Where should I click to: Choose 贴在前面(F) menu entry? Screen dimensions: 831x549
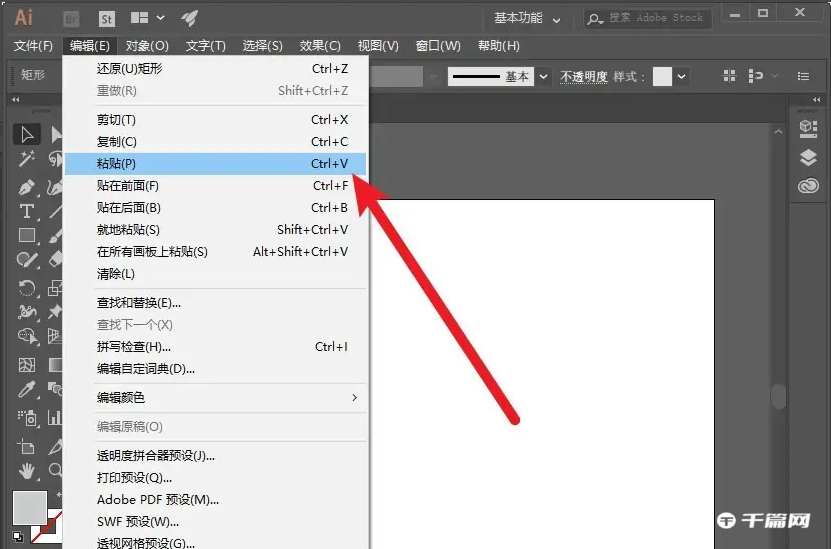(216, 186)
